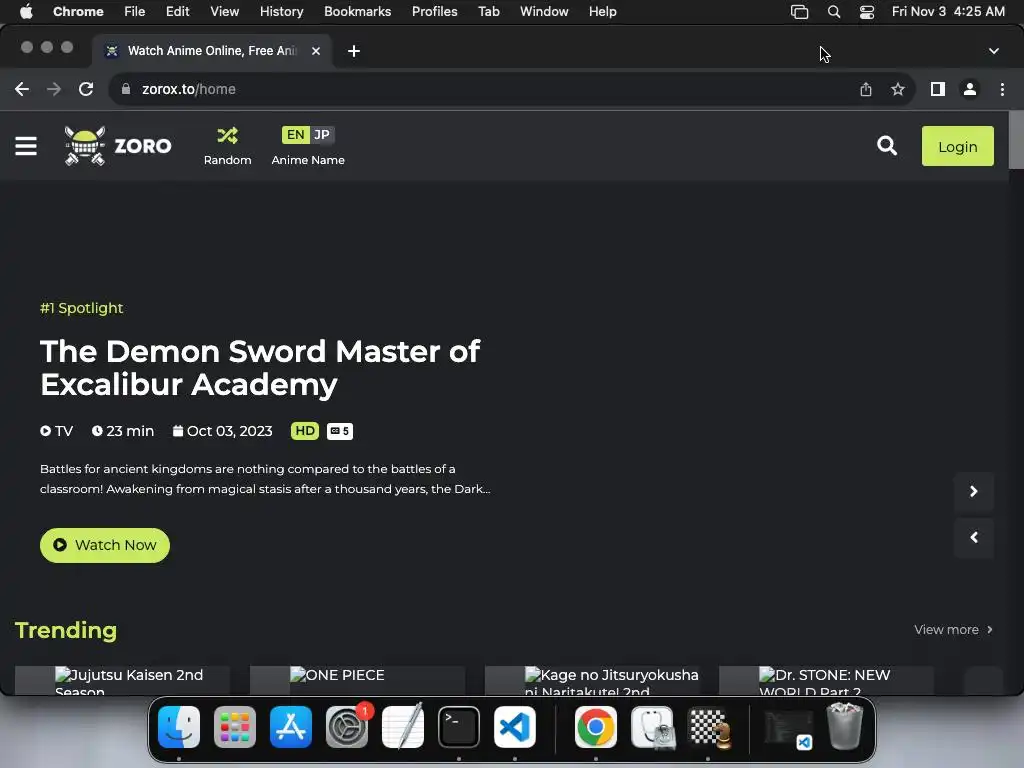Launch App Store from the dock
Screen dimensions: 1024x768
[291, 727]
